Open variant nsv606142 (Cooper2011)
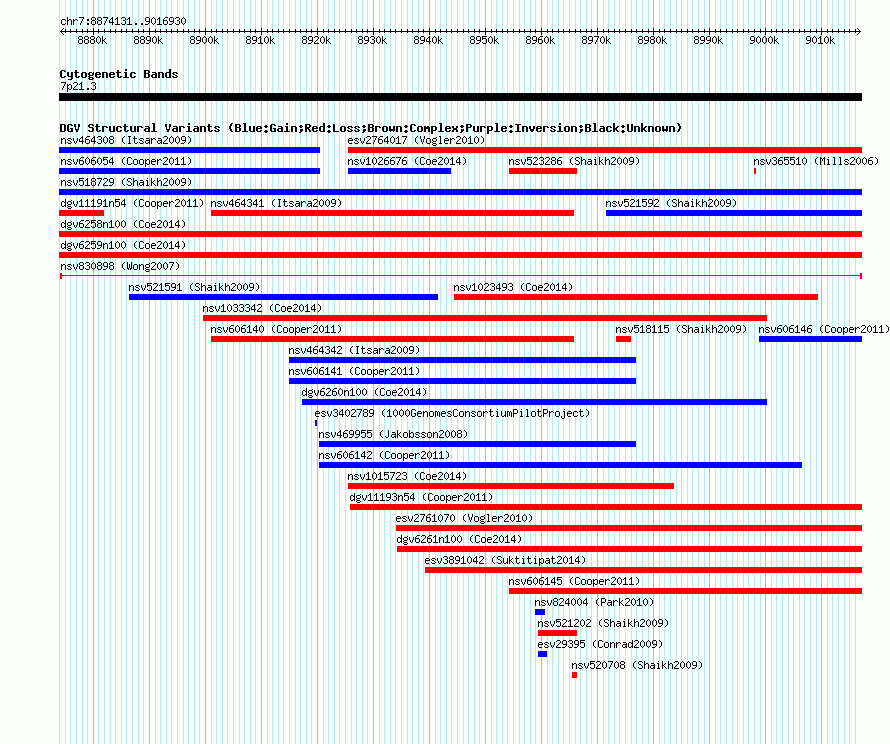Screen dimensions: 890x744 tap(384, 455)
